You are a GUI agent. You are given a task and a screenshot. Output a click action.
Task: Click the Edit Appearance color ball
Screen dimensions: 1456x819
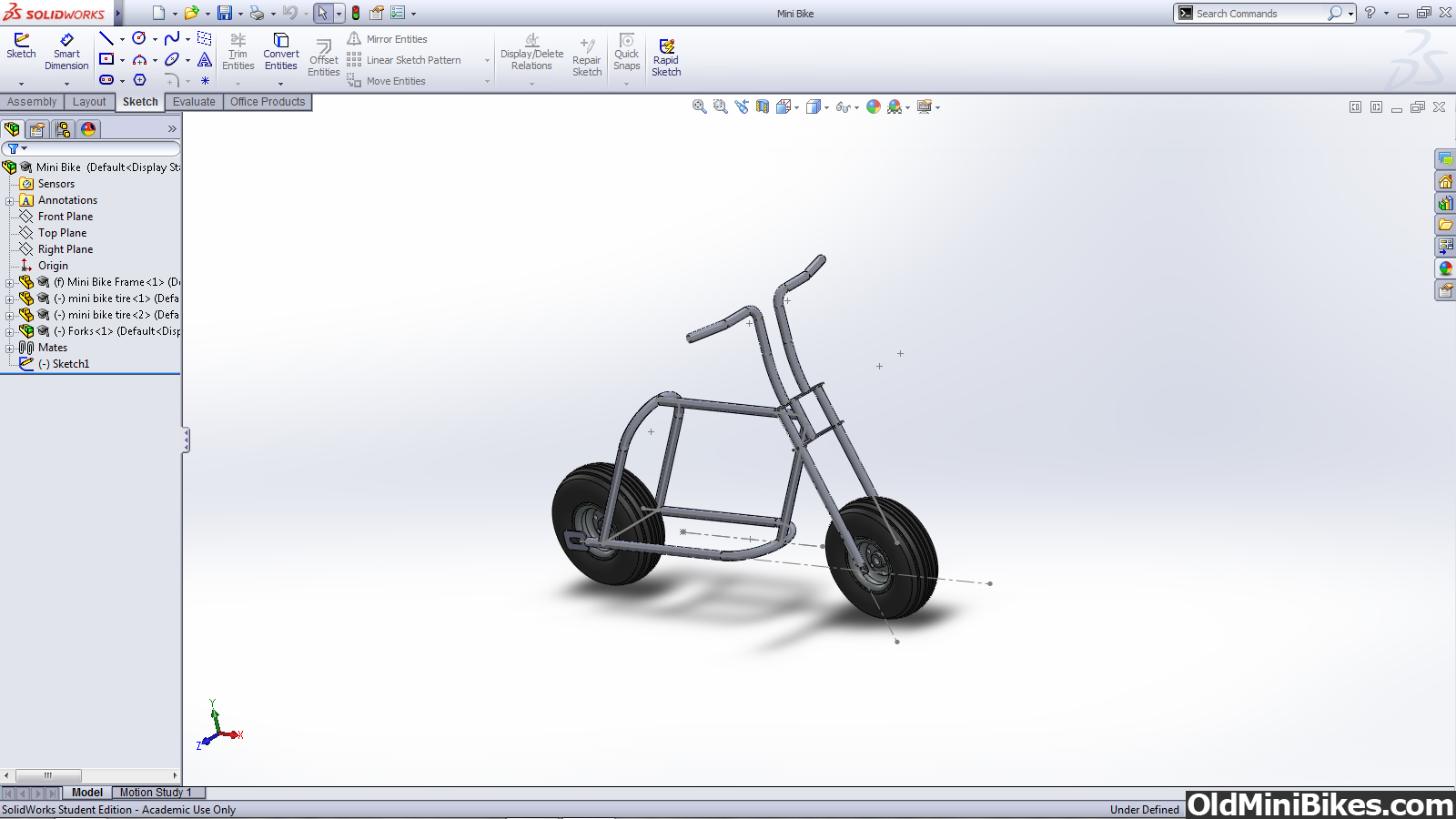click(x=874, y=106)
